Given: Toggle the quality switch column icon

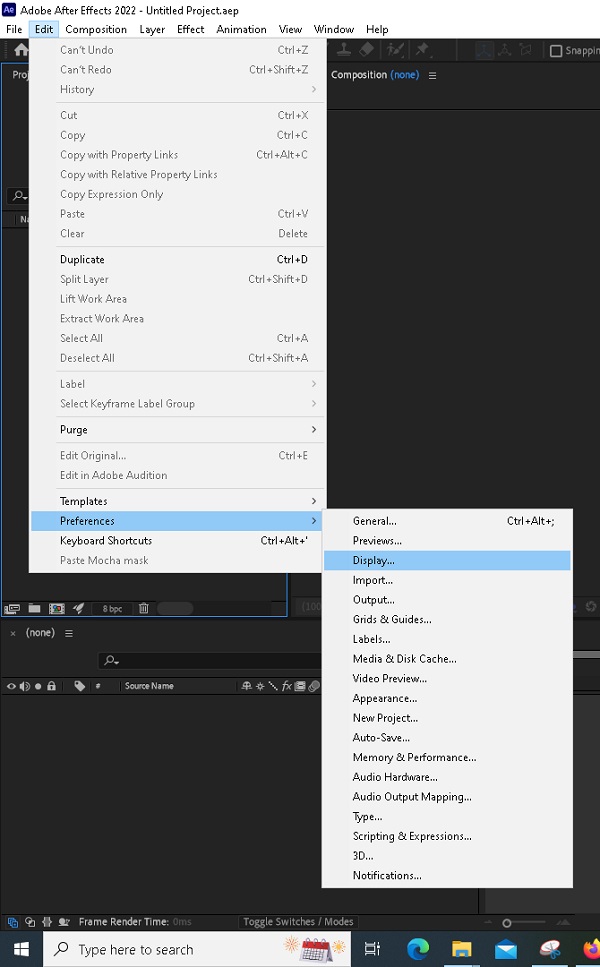Looking at the screenshot, I should pyautogui.click(x=273, y=686).
